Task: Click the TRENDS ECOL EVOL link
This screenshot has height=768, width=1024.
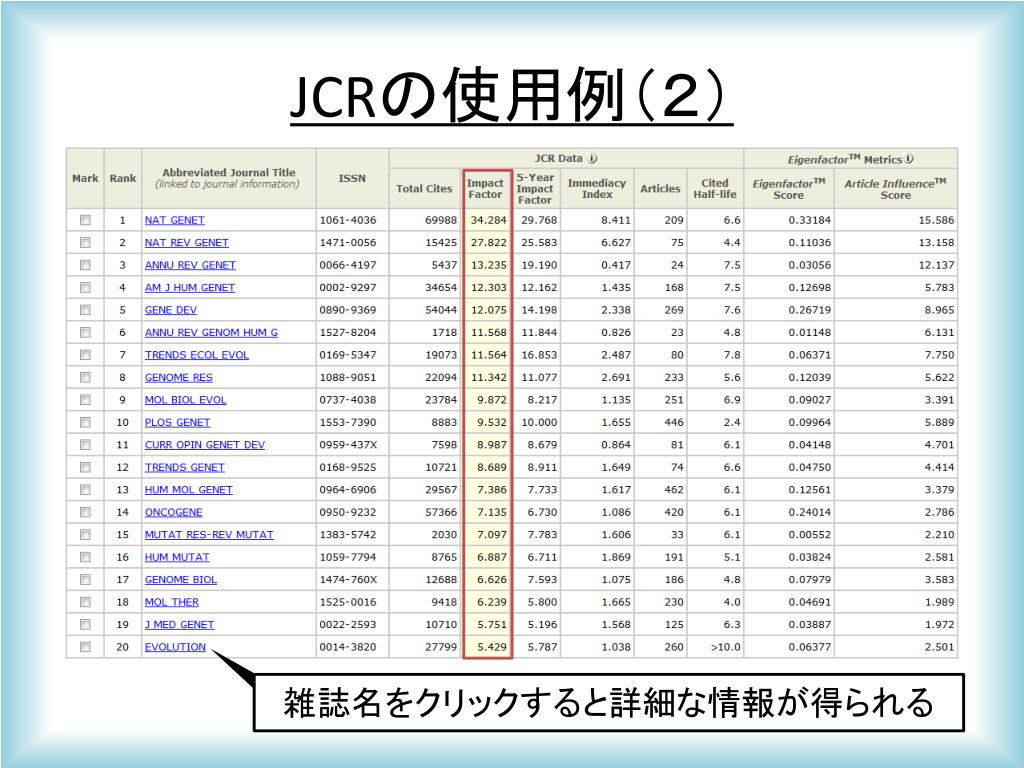Action: pos(197,355)
